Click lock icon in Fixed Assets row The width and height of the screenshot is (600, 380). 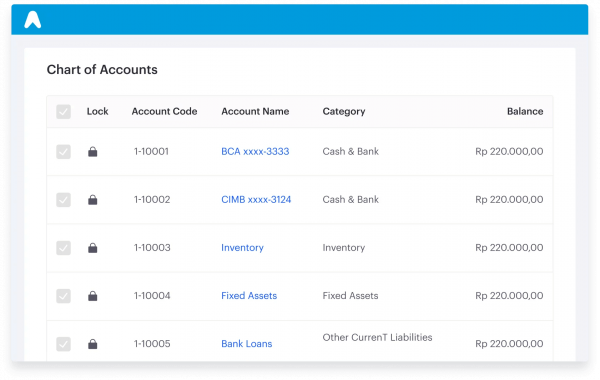click(93, 296)
